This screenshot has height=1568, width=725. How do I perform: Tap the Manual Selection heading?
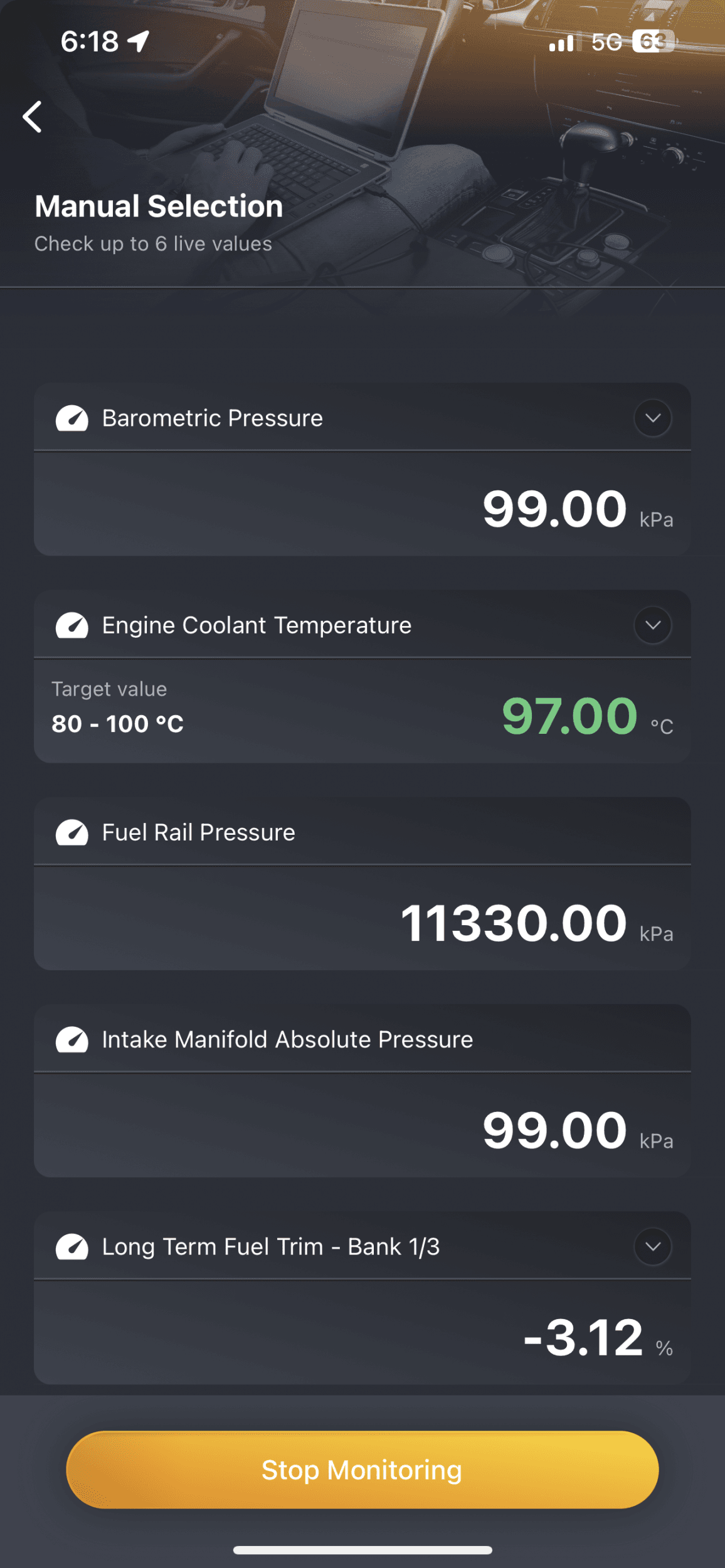point(159,206)
